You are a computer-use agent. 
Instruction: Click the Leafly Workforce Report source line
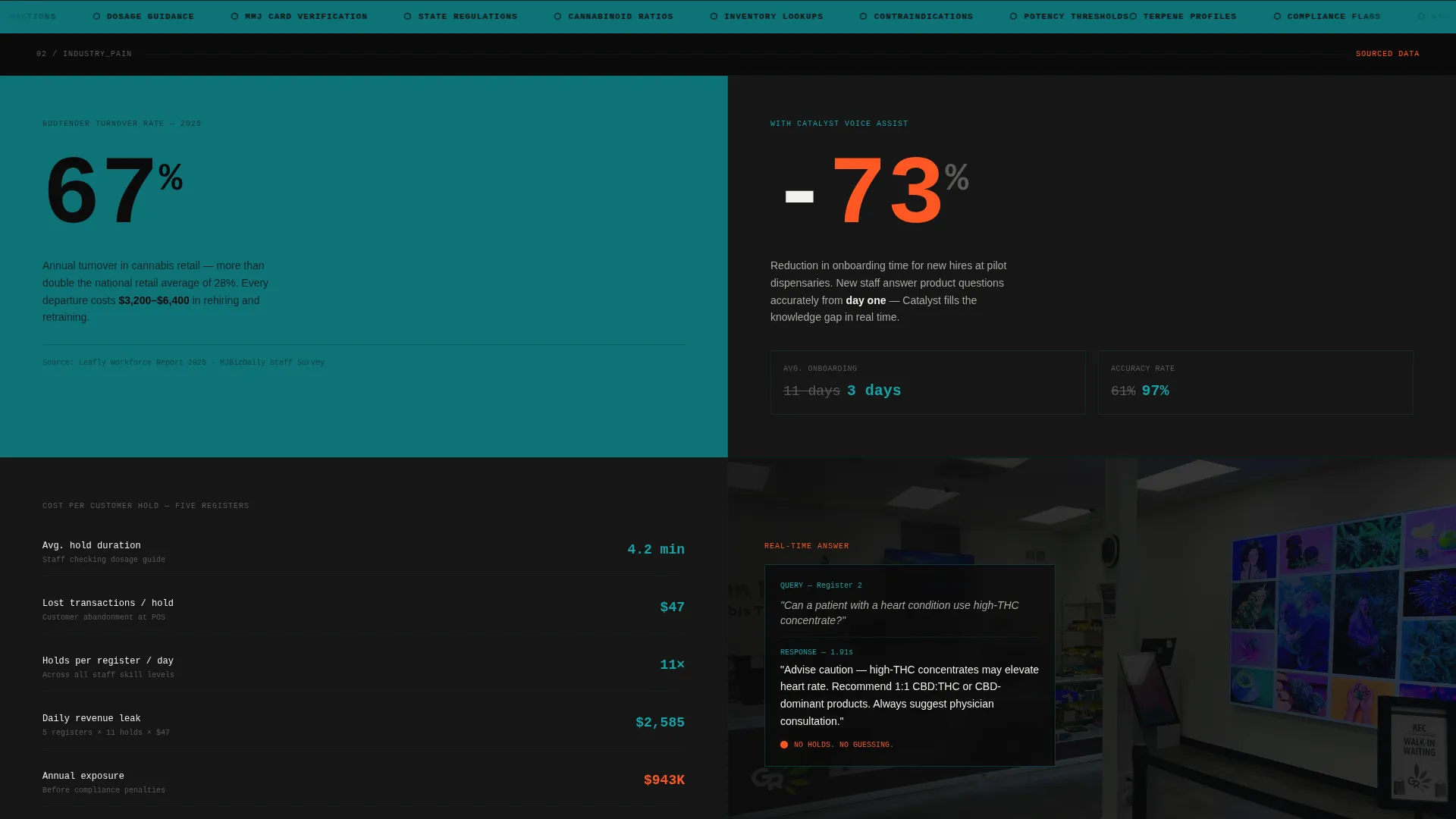[184, 362]
